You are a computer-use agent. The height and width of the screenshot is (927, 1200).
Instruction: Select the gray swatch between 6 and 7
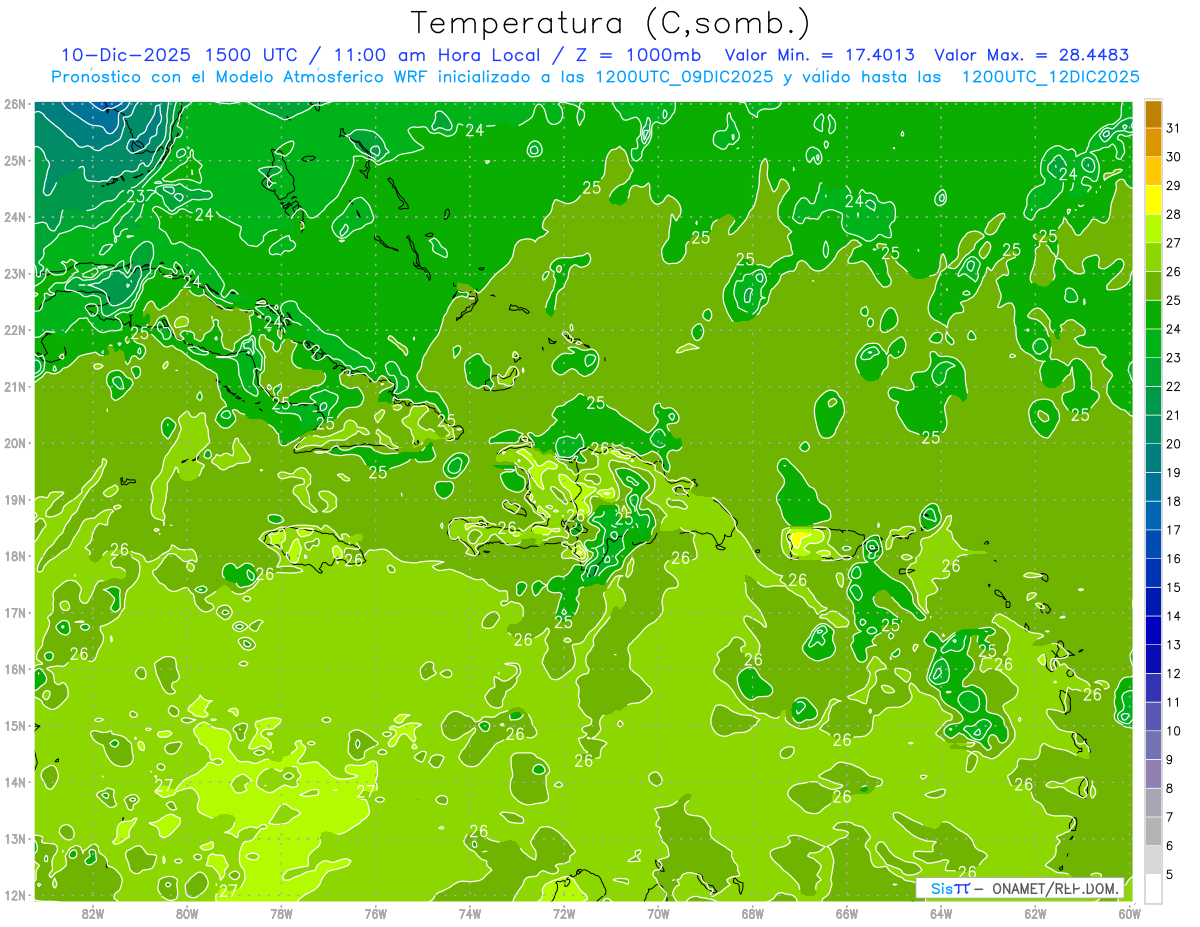click(1153, 830)
